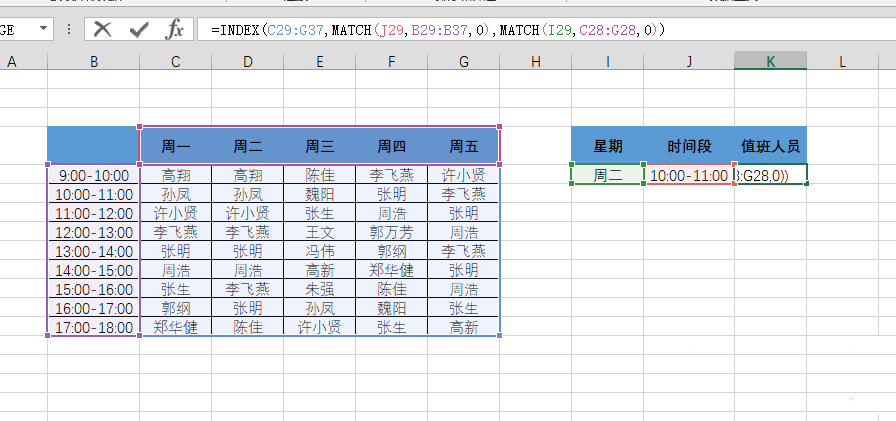The width and height of the screenshot is (896, 421).
Task: Click the 周三 header cell
Action: tap(319, 147)
